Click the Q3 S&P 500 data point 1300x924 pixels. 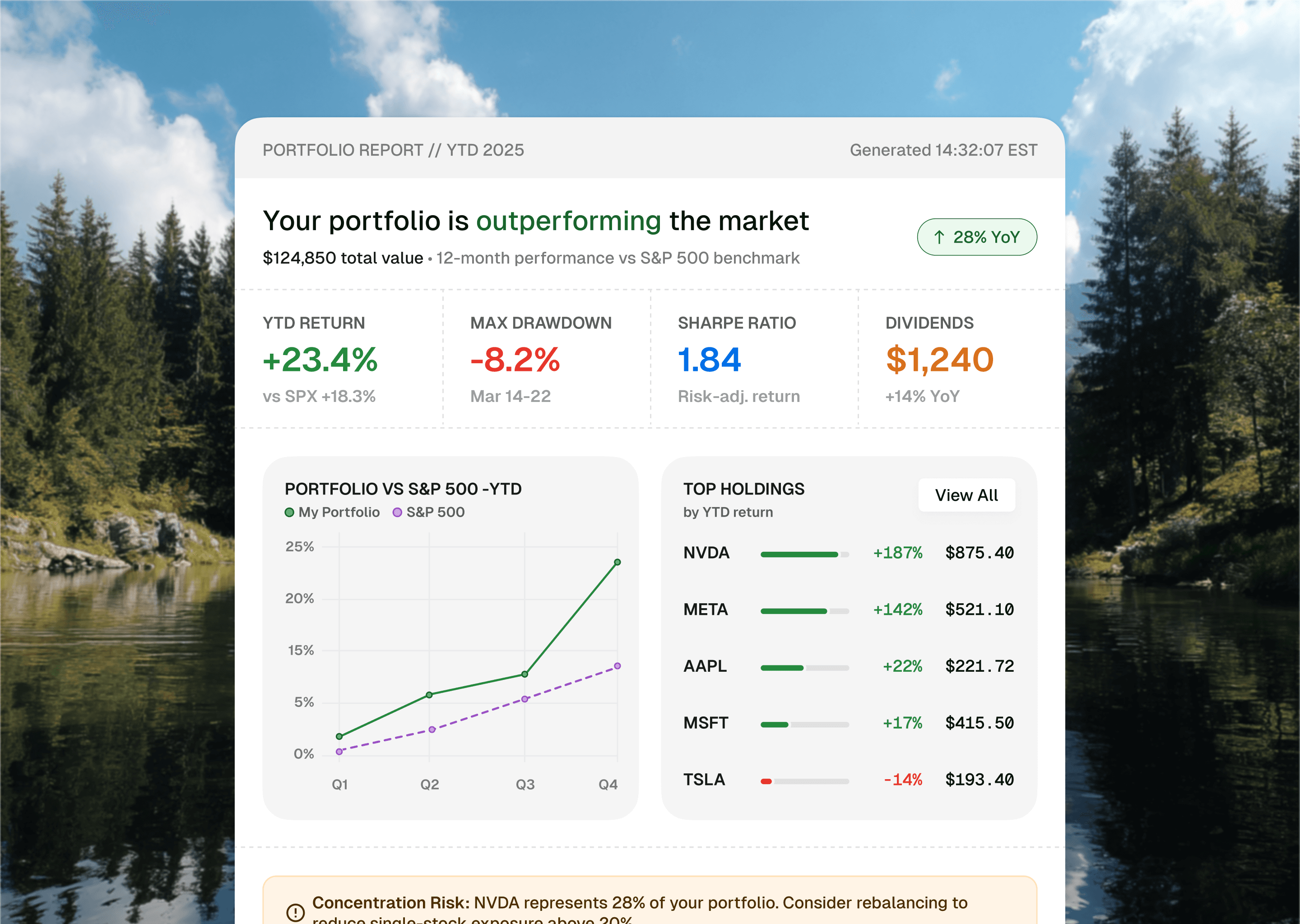pos(524,699)
